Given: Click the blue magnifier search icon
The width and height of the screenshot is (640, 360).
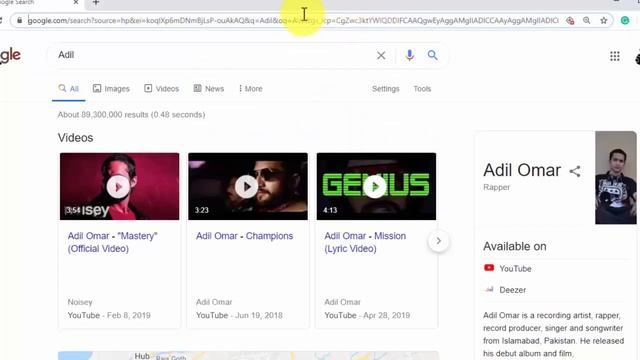Looking at the screenshot, I should tap(433, 55).
